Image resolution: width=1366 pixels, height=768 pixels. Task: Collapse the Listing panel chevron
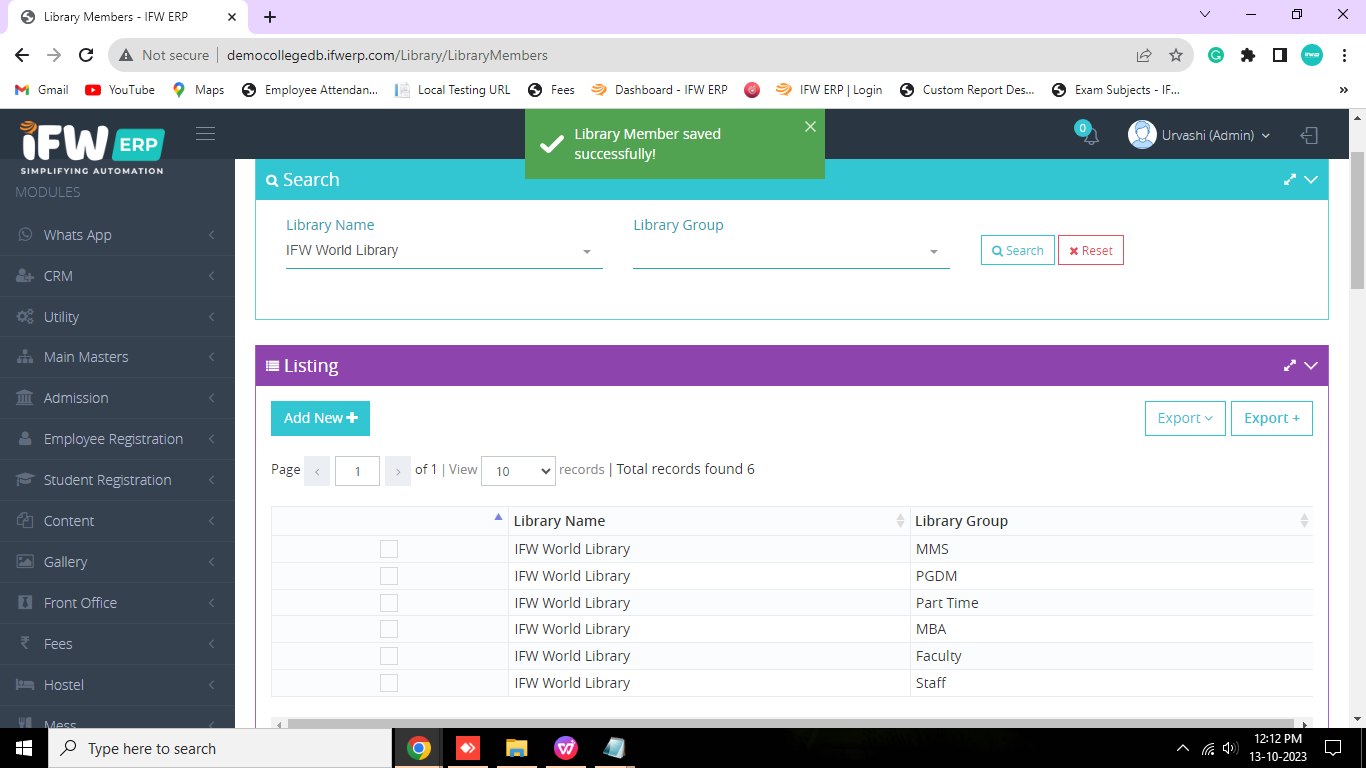[1311, 366]
